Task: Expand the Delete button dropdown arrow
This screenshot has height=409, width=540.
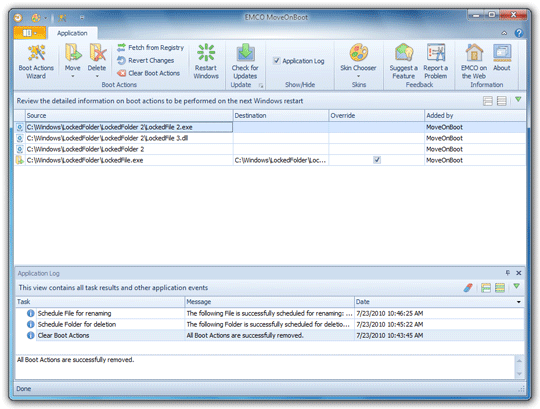Action: 97,76
